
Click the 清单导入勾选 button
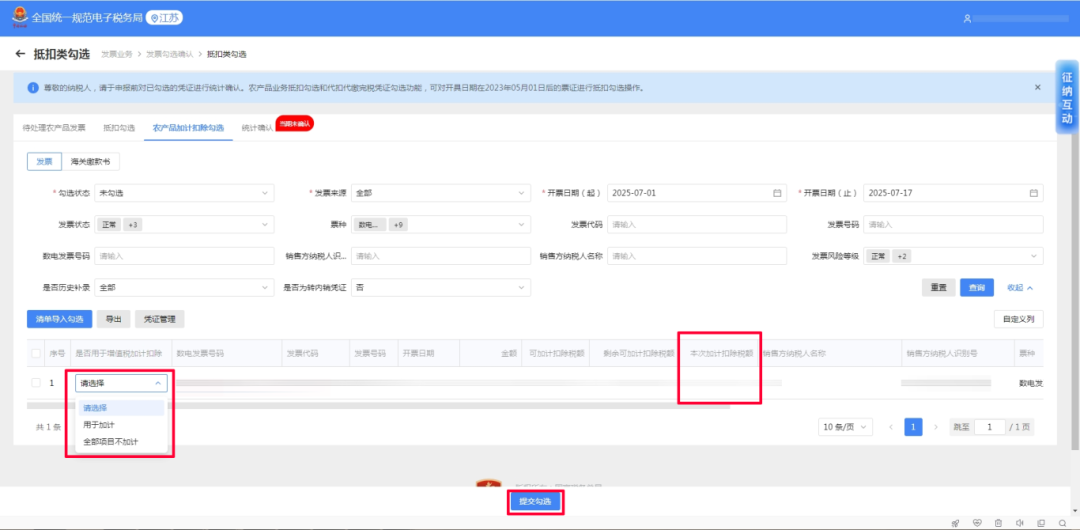pyautogui.click(x=59, y=319)
